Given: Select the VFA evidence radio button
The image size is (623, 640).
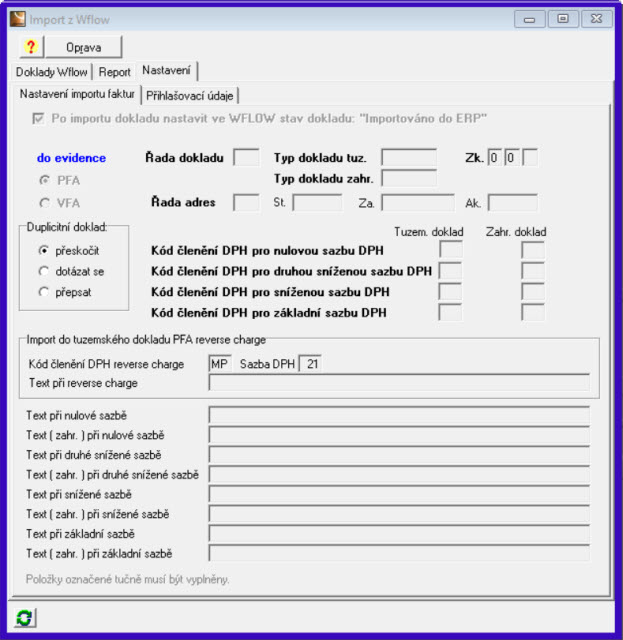Looking at the screenshot, I should (x=43, y=202).
